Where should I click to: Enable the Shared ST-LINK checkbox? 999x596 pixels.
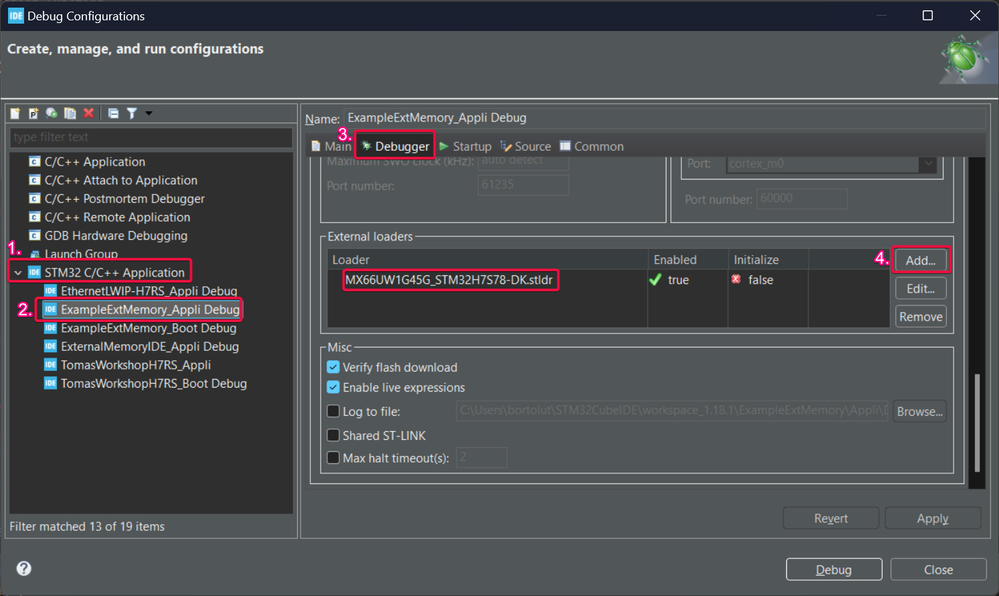(334, 435)
